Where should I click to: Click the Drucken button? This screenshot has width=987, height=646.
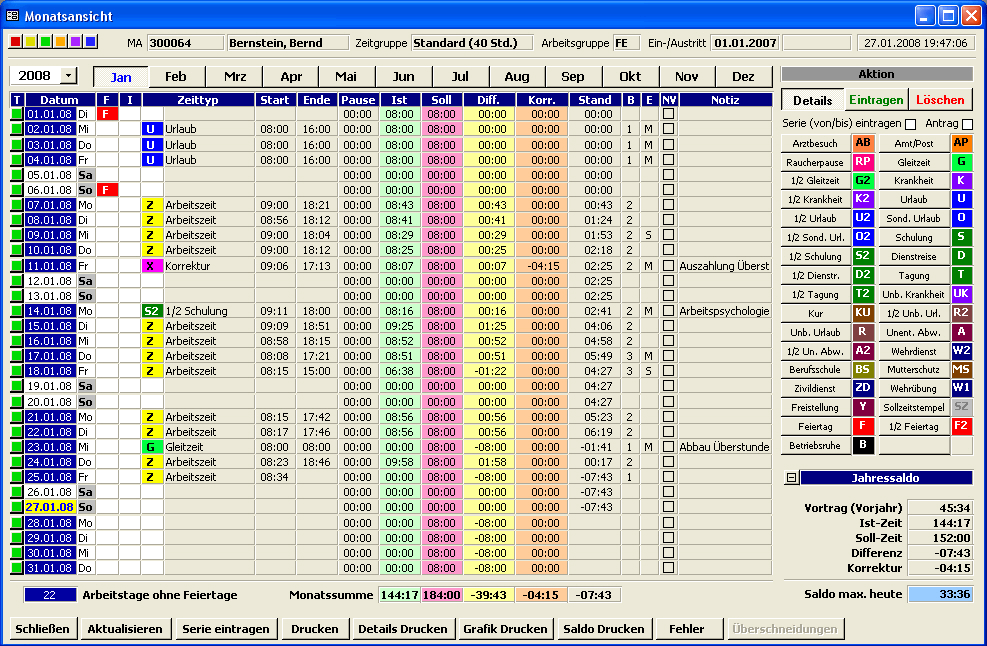(x=314, y=628)
